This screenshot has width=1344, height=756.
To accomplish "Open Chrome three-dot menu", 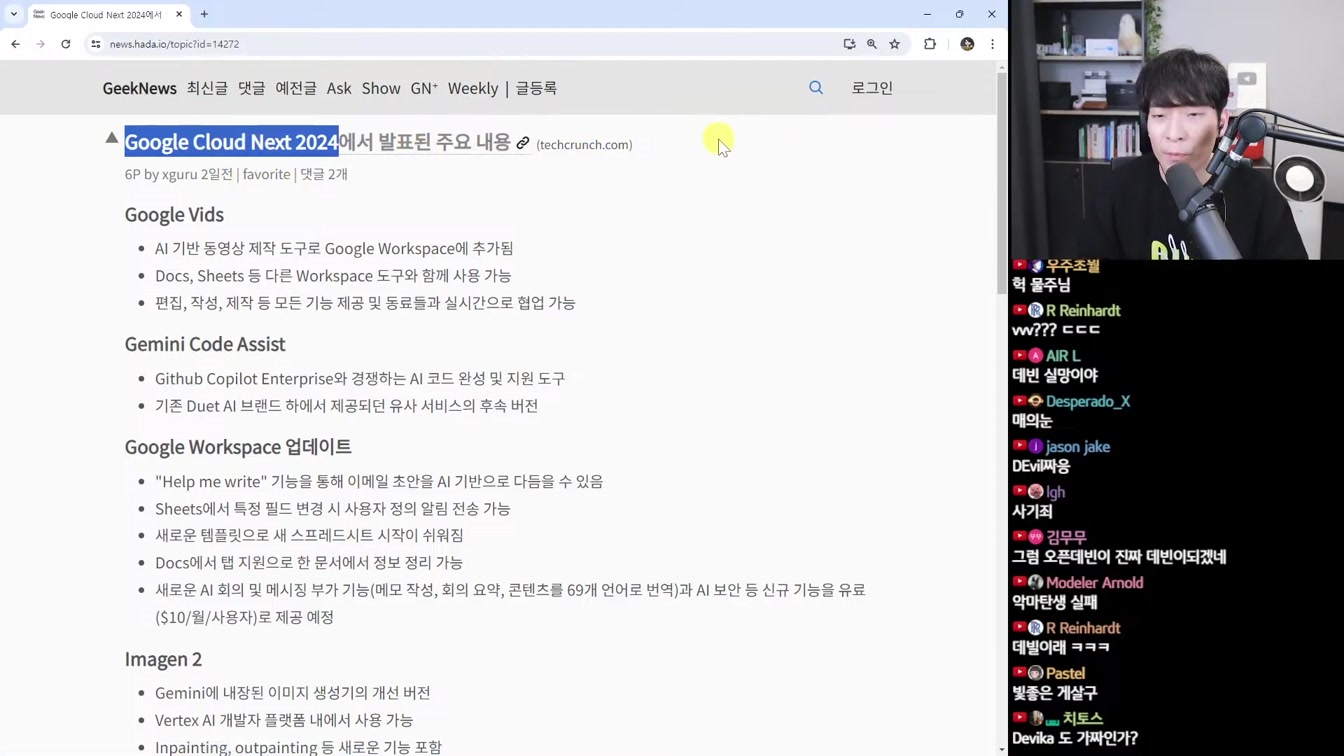I will click(992, 44).
